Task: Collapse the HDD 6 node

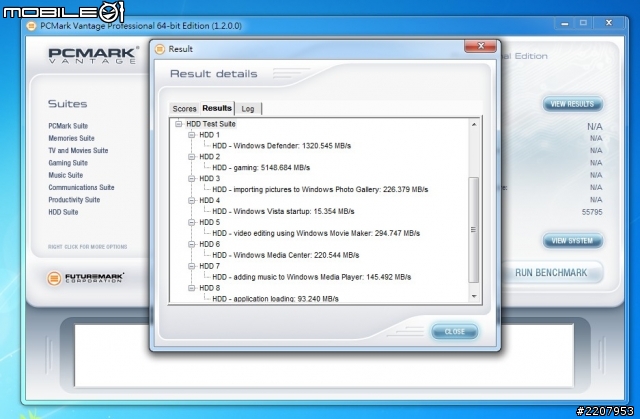Action: [191, 244]
